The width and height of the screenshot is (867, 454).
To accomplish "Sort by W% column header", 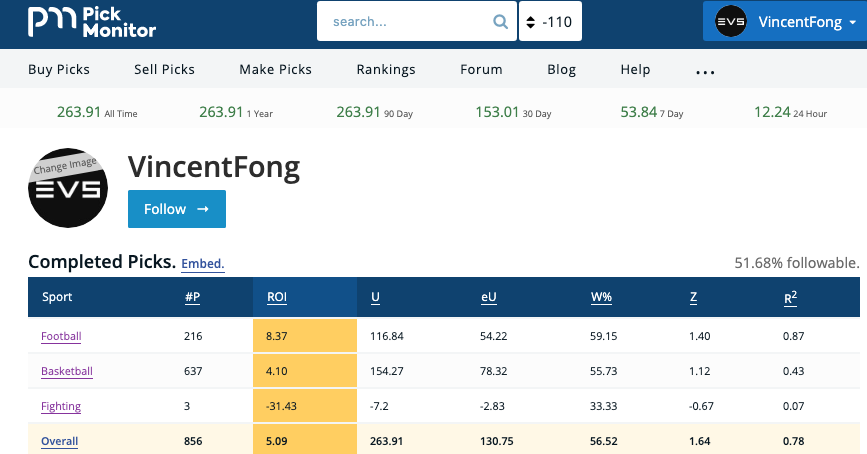I will pyautogui.click(x=601, y=297).
